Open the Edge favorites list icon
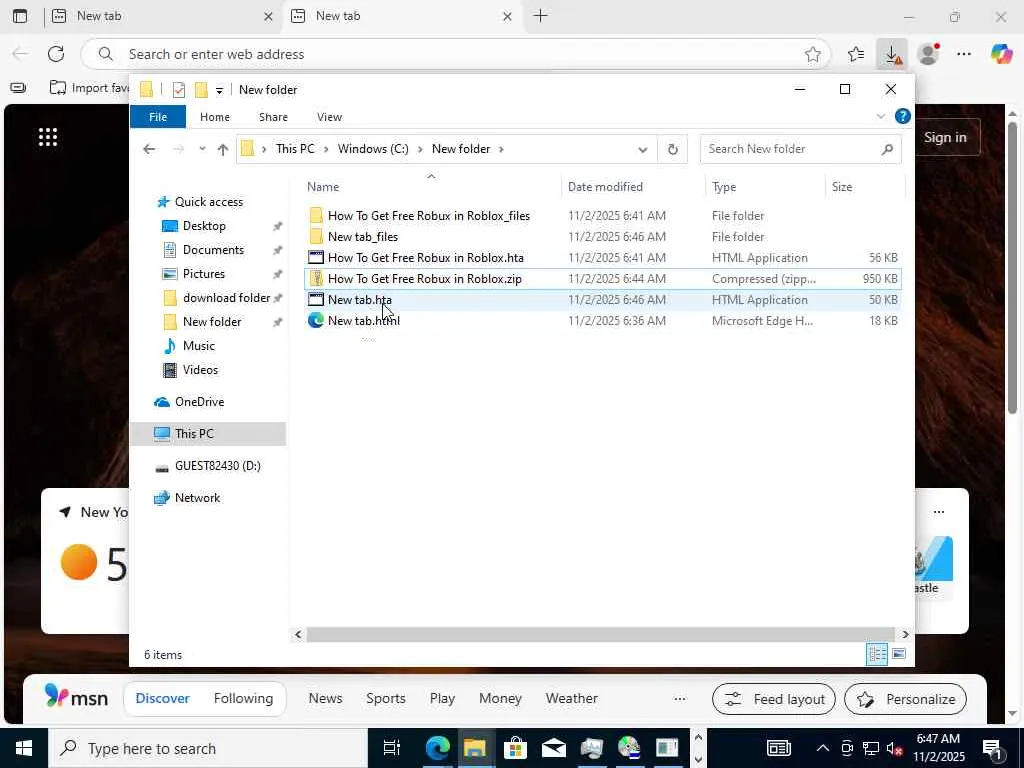Screen dimensions: 1024x768 pyautogui.click(x=856, y=54)
